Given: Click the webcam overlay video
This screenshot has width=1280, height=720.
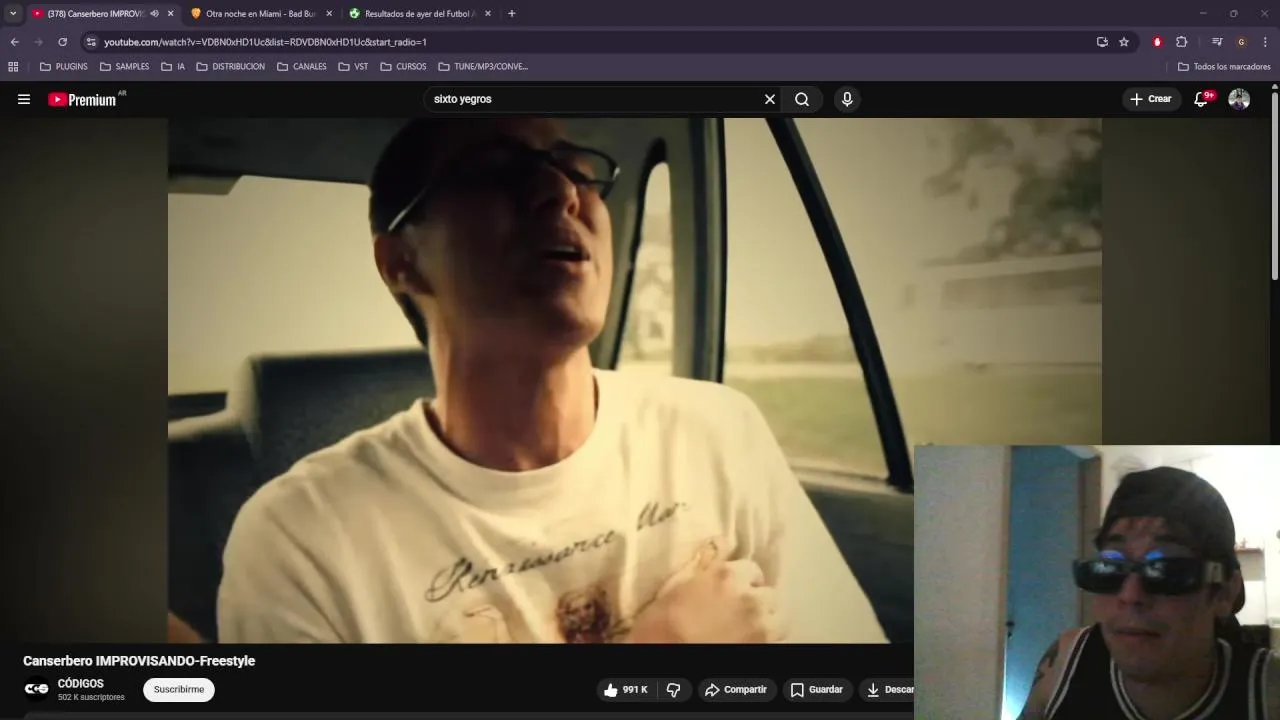Looking at the screenshot, I should (1097, 583).
